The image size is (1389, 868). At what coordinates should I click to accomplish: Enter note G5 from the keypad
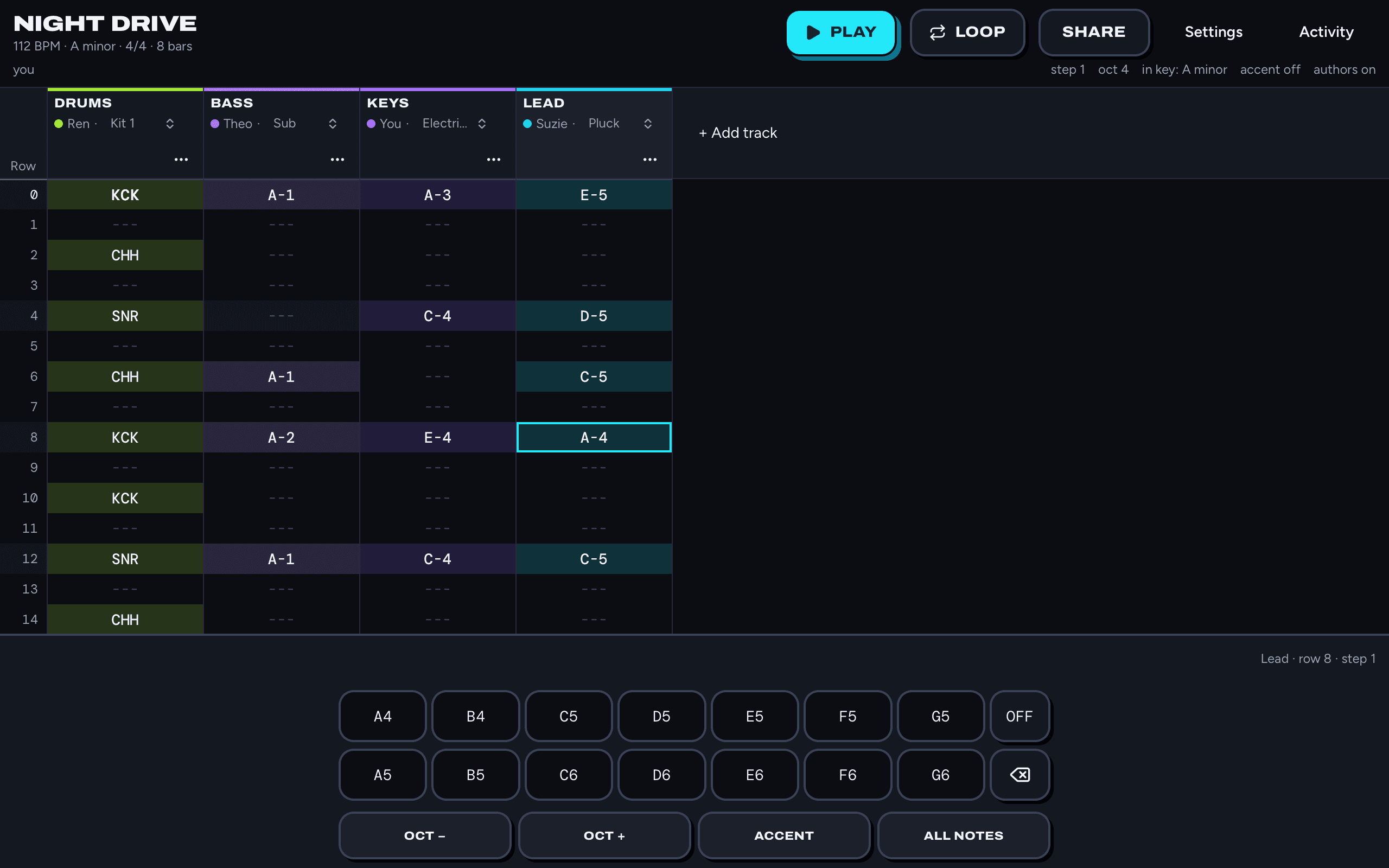(940, 716)
